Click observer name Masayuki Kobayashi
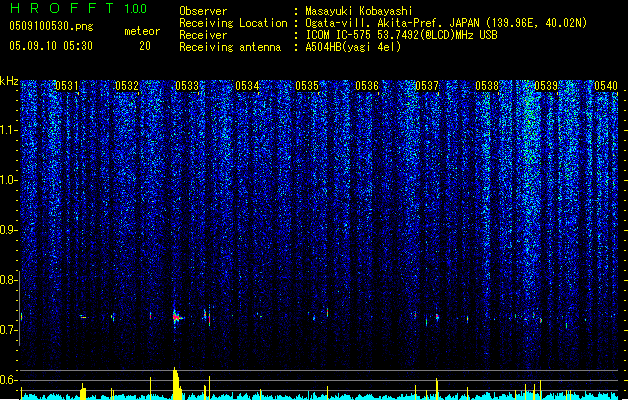 (359, 11)
